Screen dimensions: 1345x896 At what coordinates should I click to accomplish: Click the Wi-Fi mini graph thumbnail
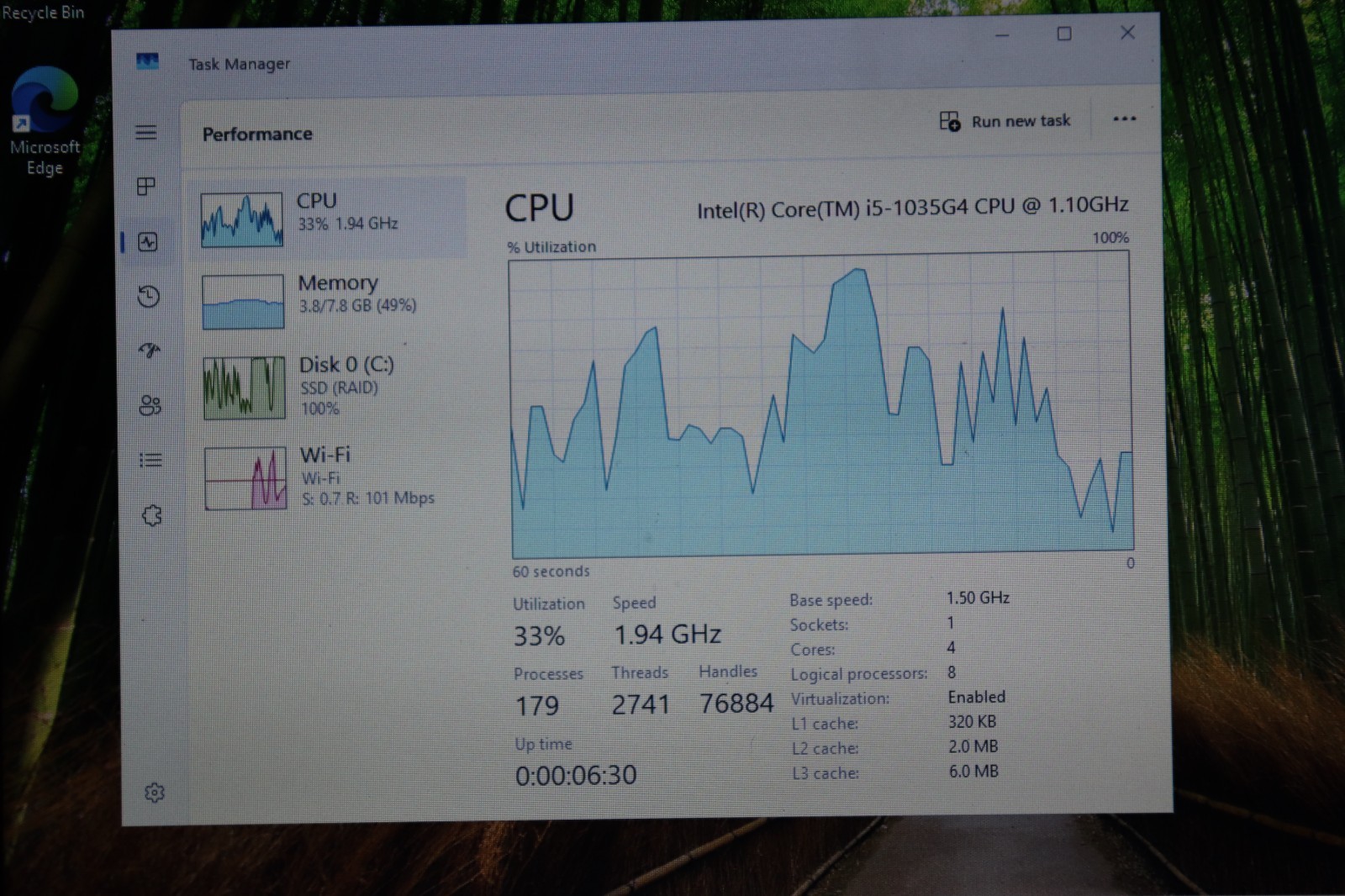(x=245, y=478)
